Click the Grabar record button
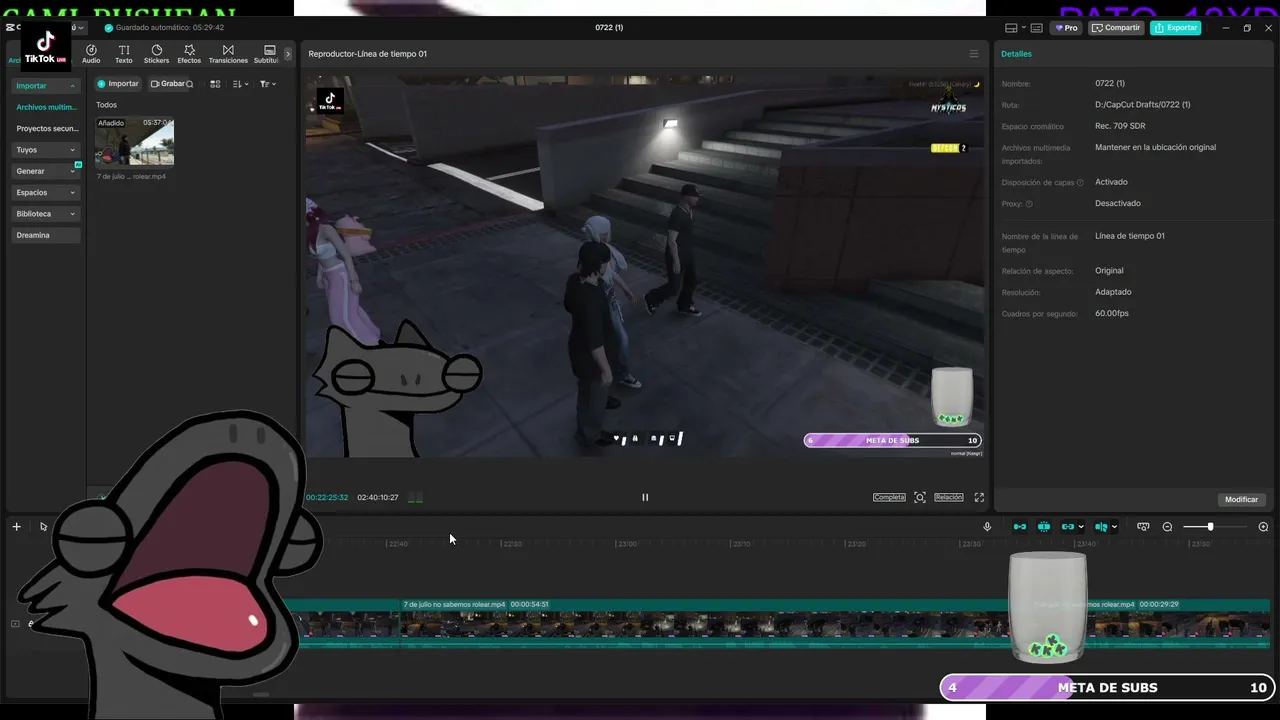1280x720 pixels. click(x=167, y=84)
